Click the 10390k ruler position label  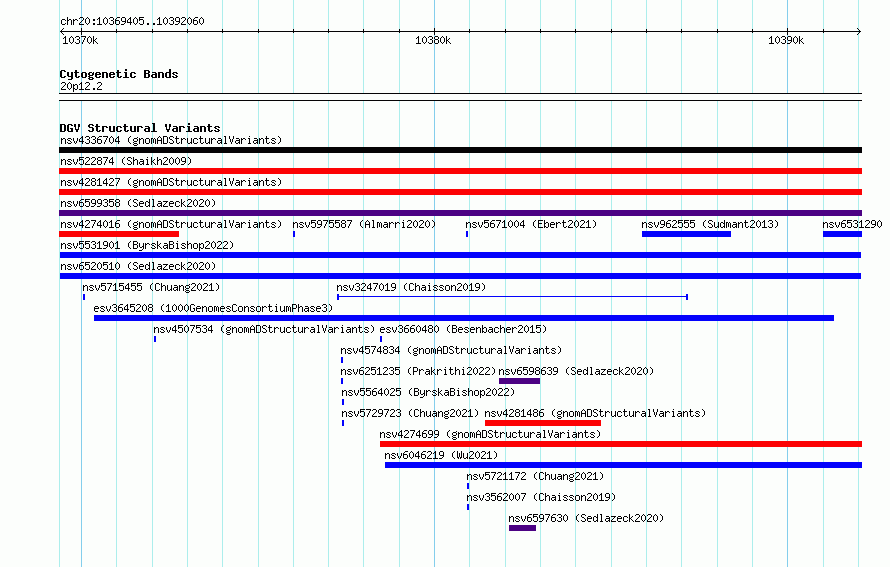point(786,40)
